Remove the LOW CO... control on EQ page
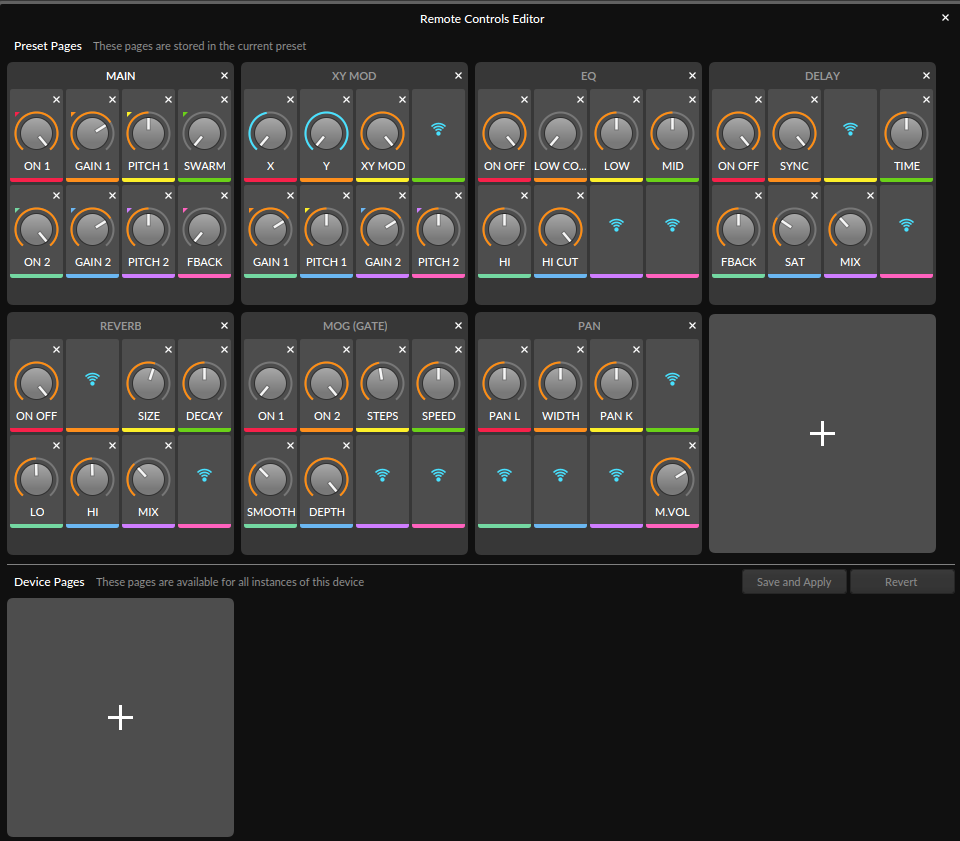Image resolution: width=960 pixels, height=841 pixels. [x=580, y=99]
